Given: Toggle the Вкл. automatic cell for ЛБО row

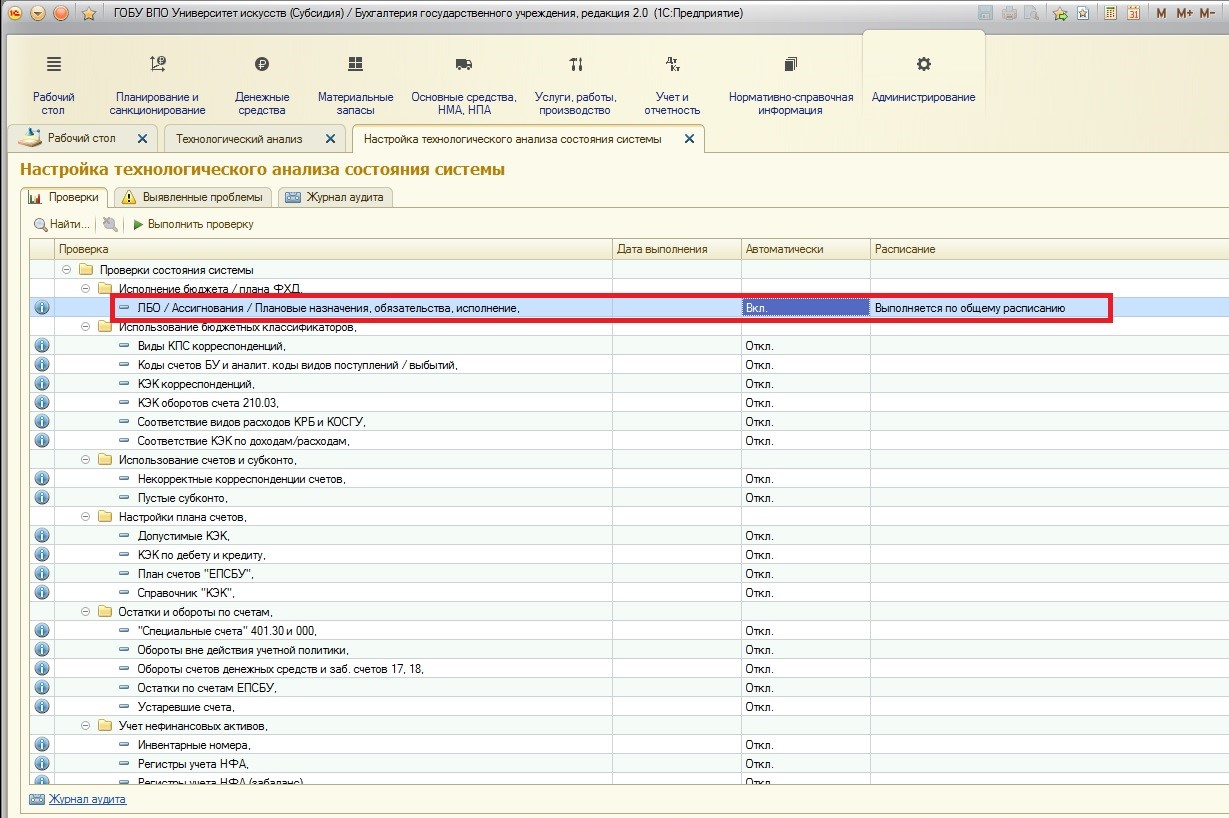Looking at the screenshot, I should [804, 308].
